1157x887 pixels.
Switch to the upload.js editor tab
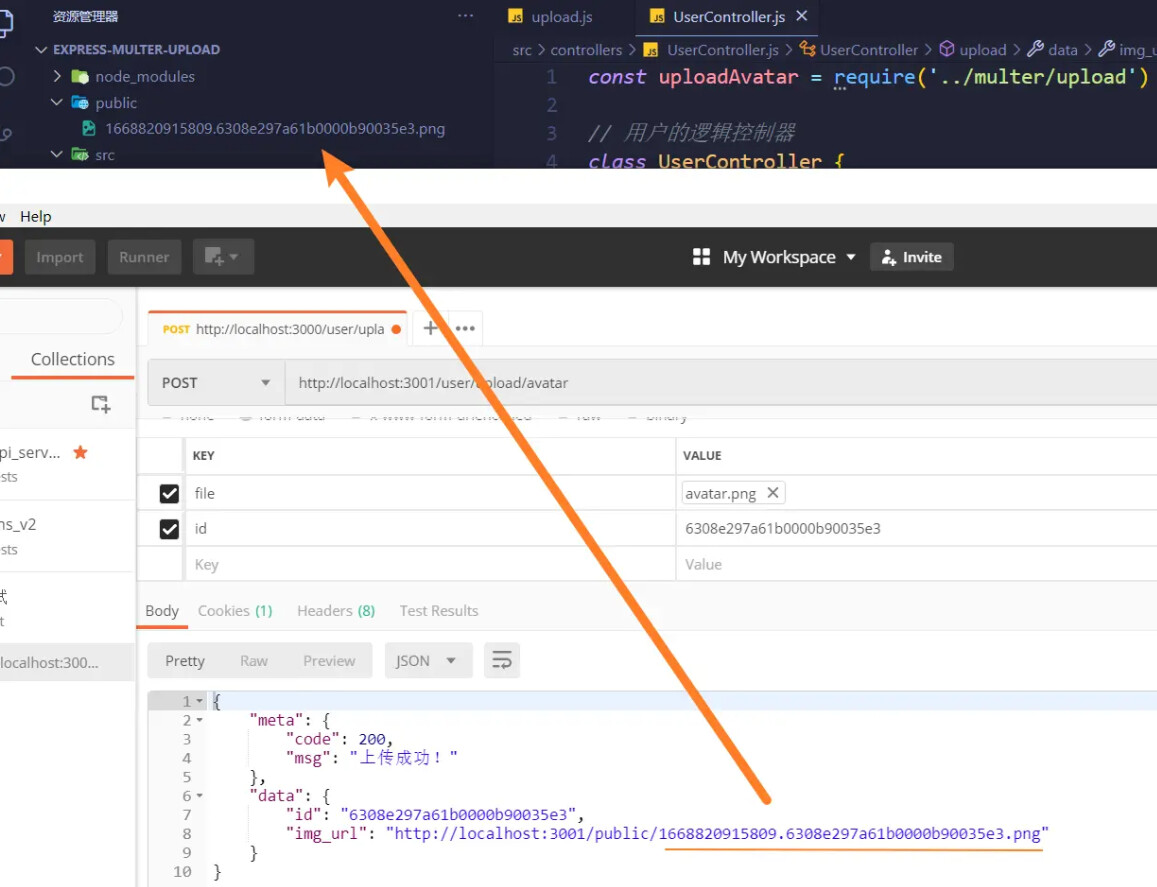click(550, 17)
